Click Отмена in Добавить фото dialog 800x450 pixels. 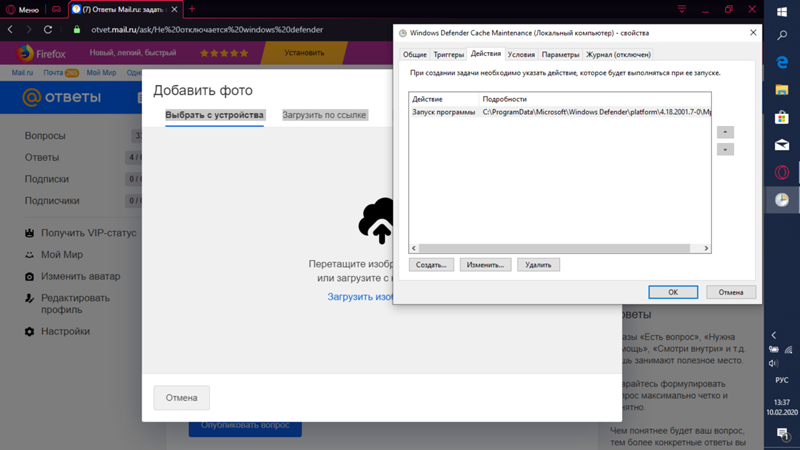(182, 397)
